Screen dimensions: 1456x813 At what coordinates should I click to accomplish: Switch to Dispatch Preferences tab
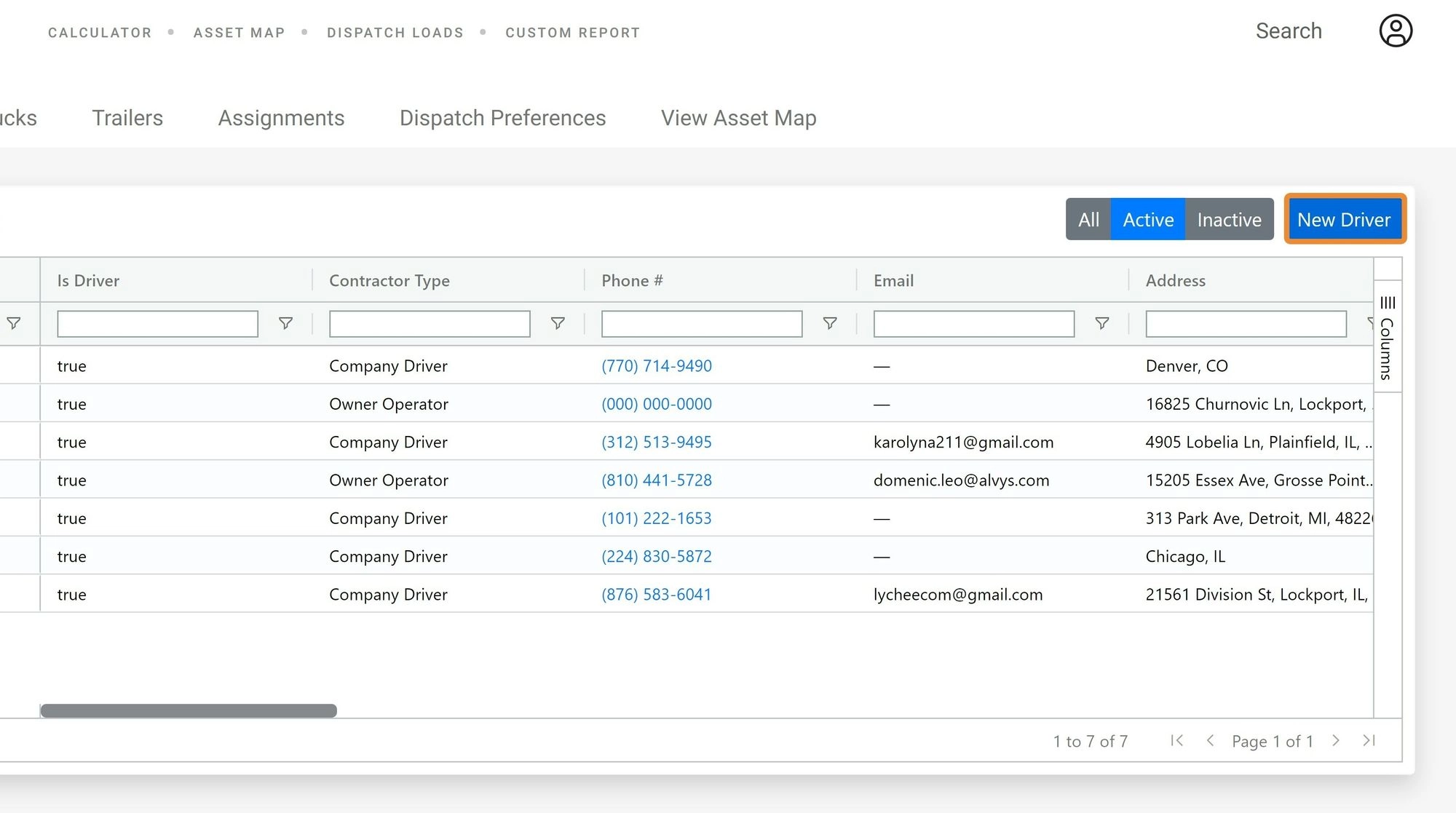pos(502,118)
